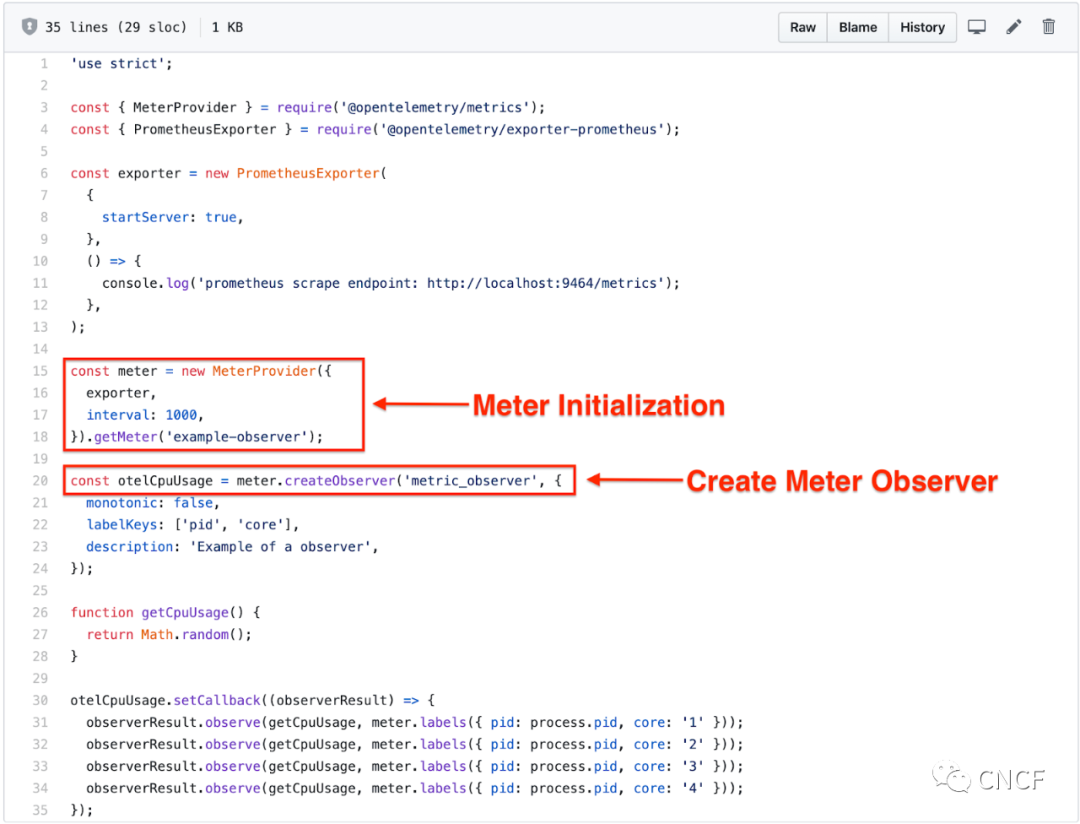This screenshot has height=824, width=1080.
Task: Select line number 35
Action: [41, 810]
